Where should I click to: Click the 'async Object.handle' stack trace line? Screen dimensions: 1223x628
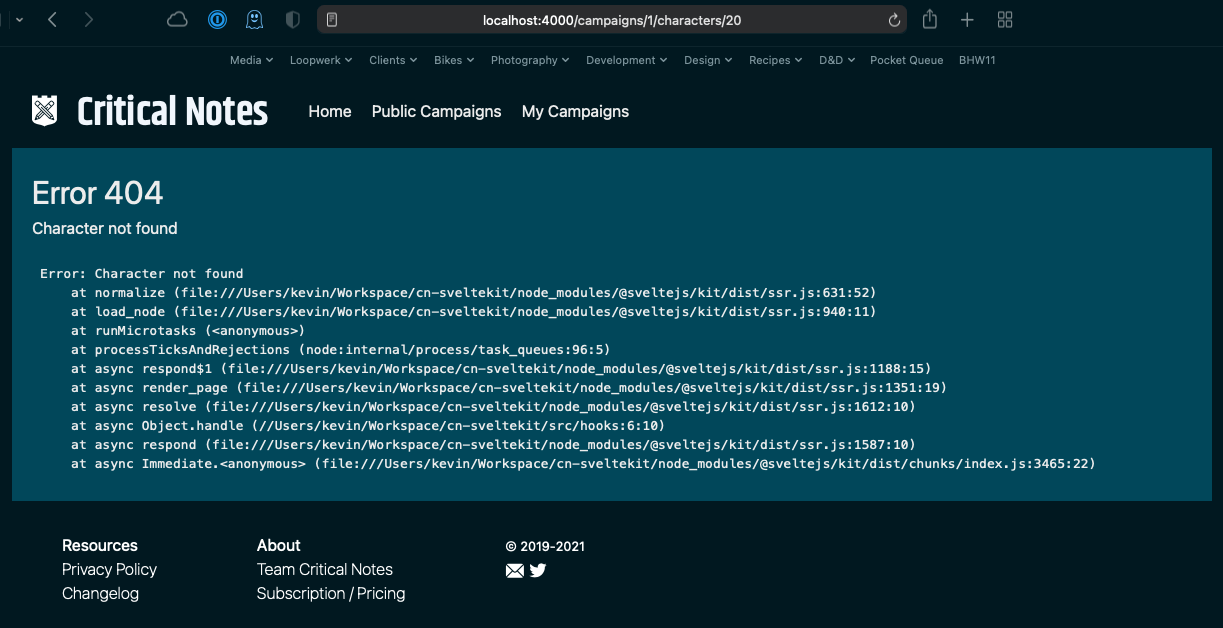(367, 425)
